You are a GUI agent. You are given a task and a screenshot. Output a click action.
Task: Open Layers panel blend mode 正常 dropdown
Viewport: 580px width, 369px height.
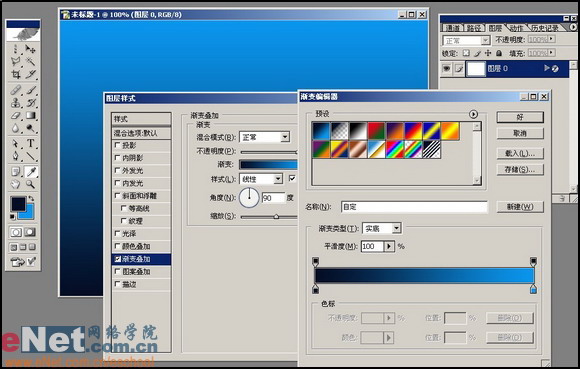pyautogui.click(x=485, y=40)
